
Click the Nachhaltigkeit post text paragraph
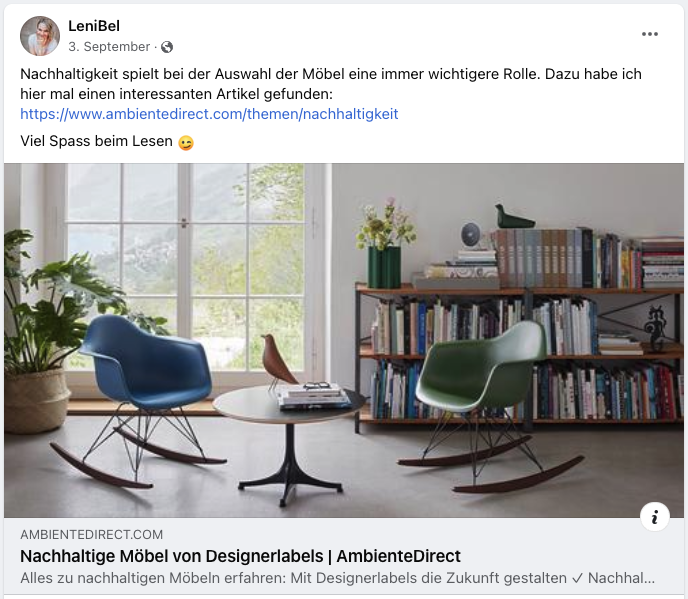pos(331,84)
